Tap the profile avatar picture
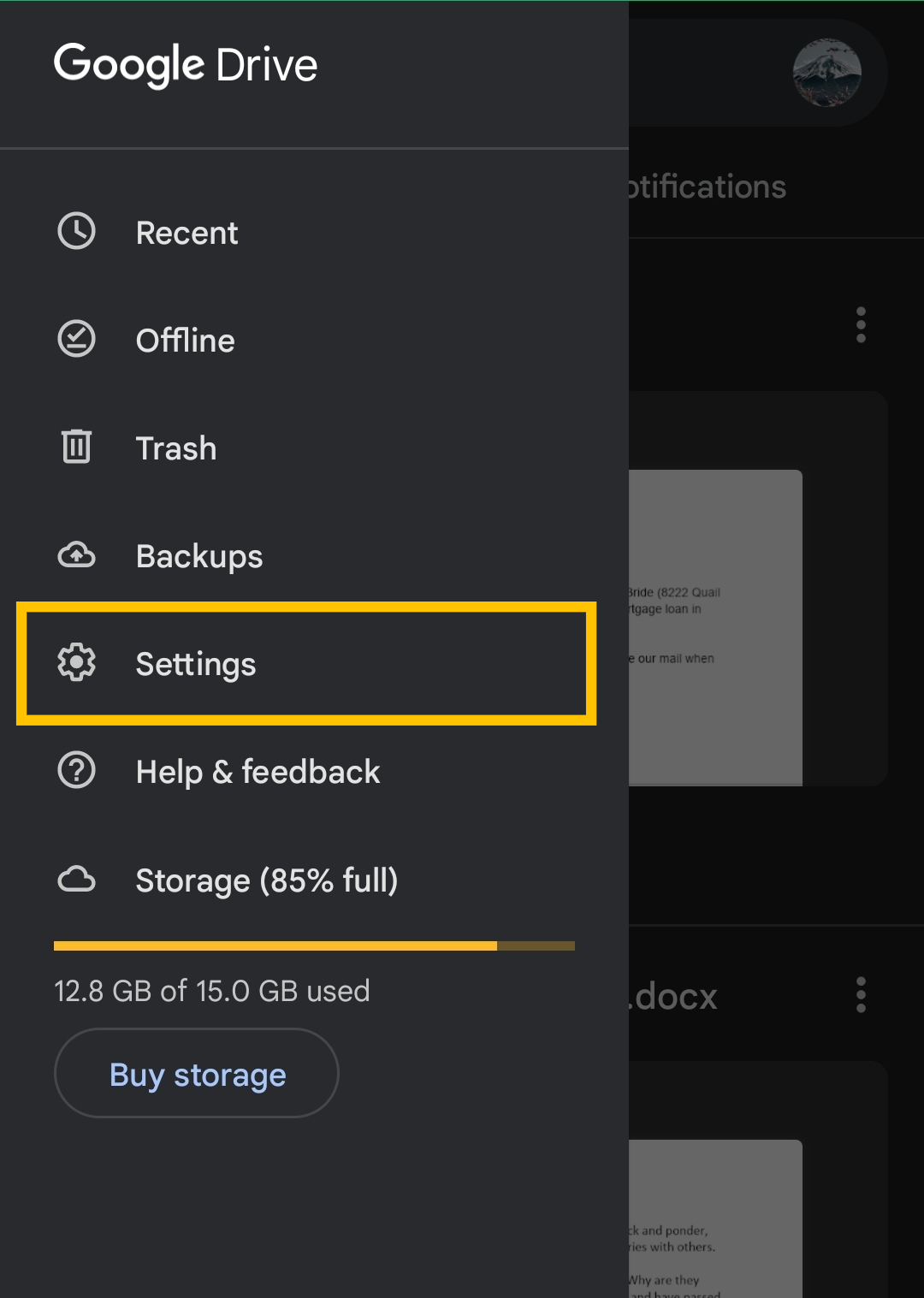 coord(826,73)
